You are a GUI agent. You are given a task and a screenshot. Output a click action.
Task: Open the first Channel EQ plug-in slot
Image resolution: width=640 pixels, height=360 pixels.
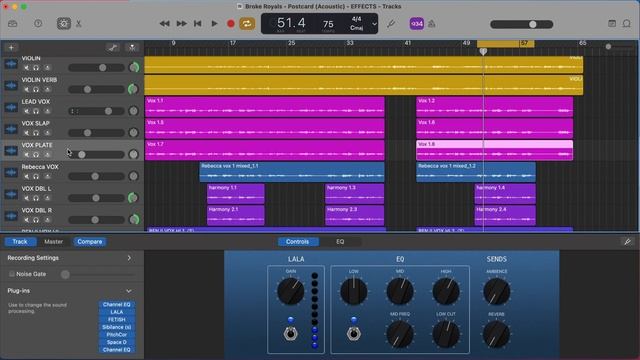117,304
